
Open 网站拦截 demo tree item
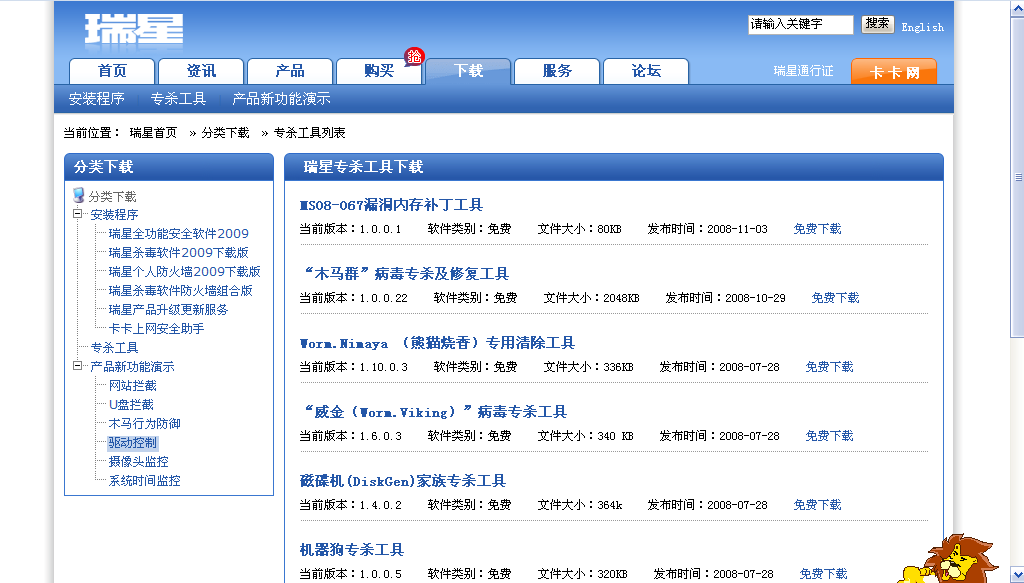coord(133,386)
